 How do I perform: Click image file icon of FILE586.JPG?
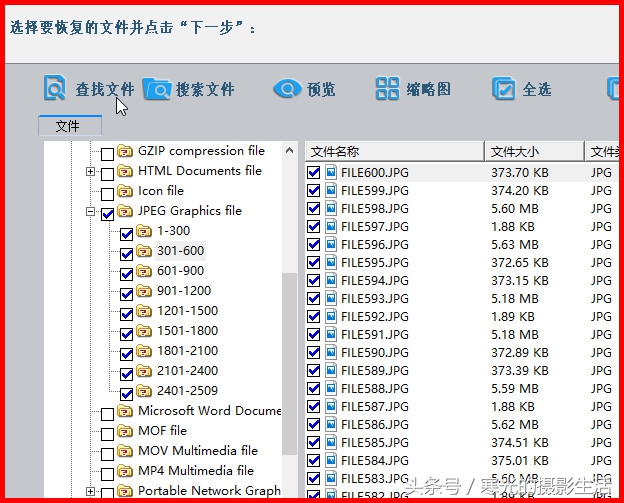click(x=331, y=425)
